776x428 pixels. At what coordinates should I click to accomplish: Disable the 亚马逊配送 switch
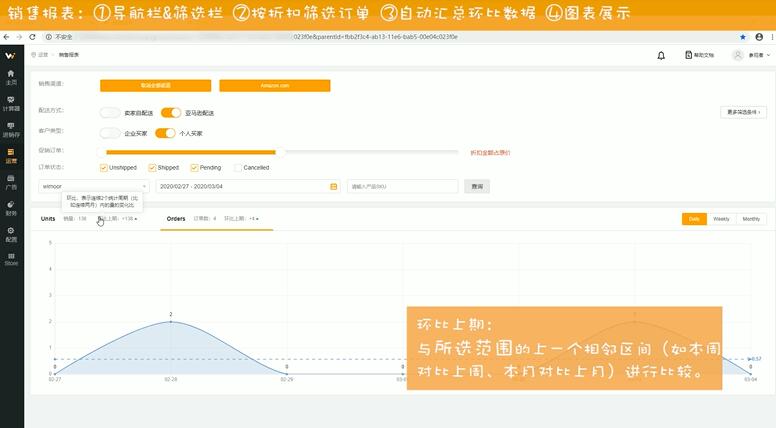[171, 113]
